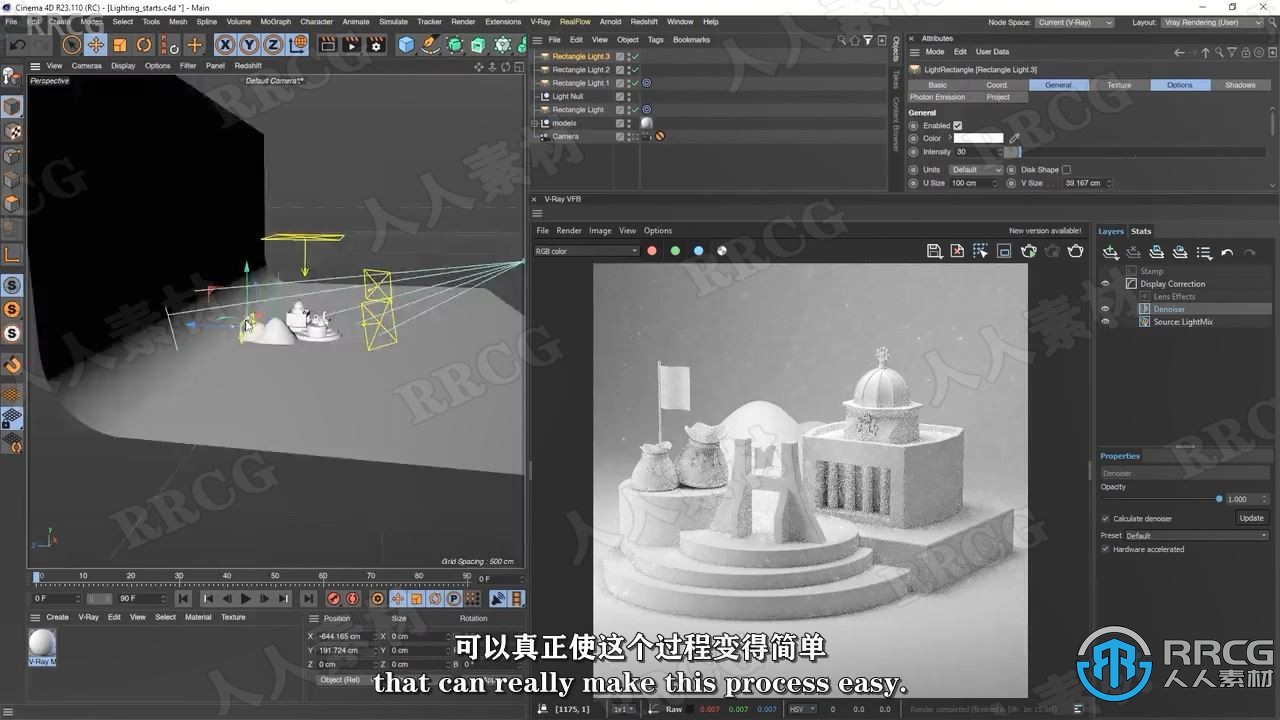Click the light Color white swatch
Screen dimensions: 1280x720
[978, 138]
